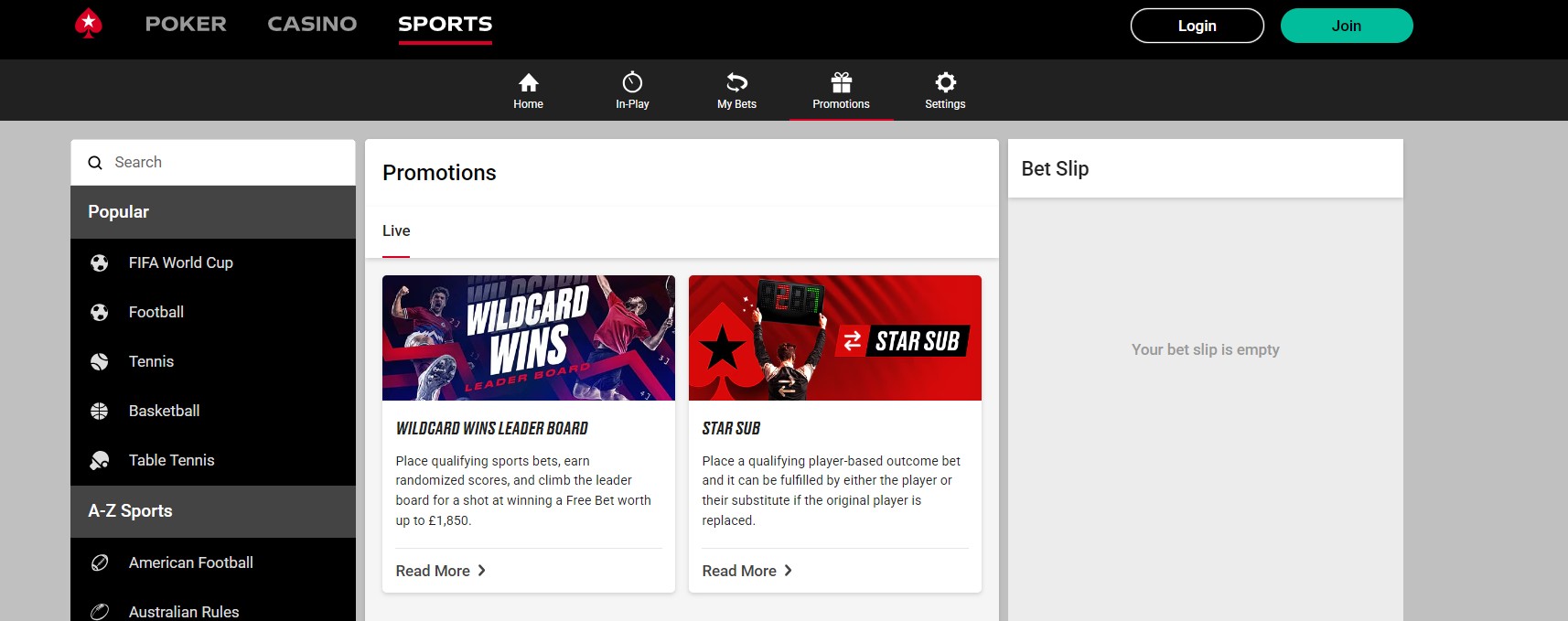Click the American Football icon
This screenshot has height=621, width=1568.
(x=100, y=563)
